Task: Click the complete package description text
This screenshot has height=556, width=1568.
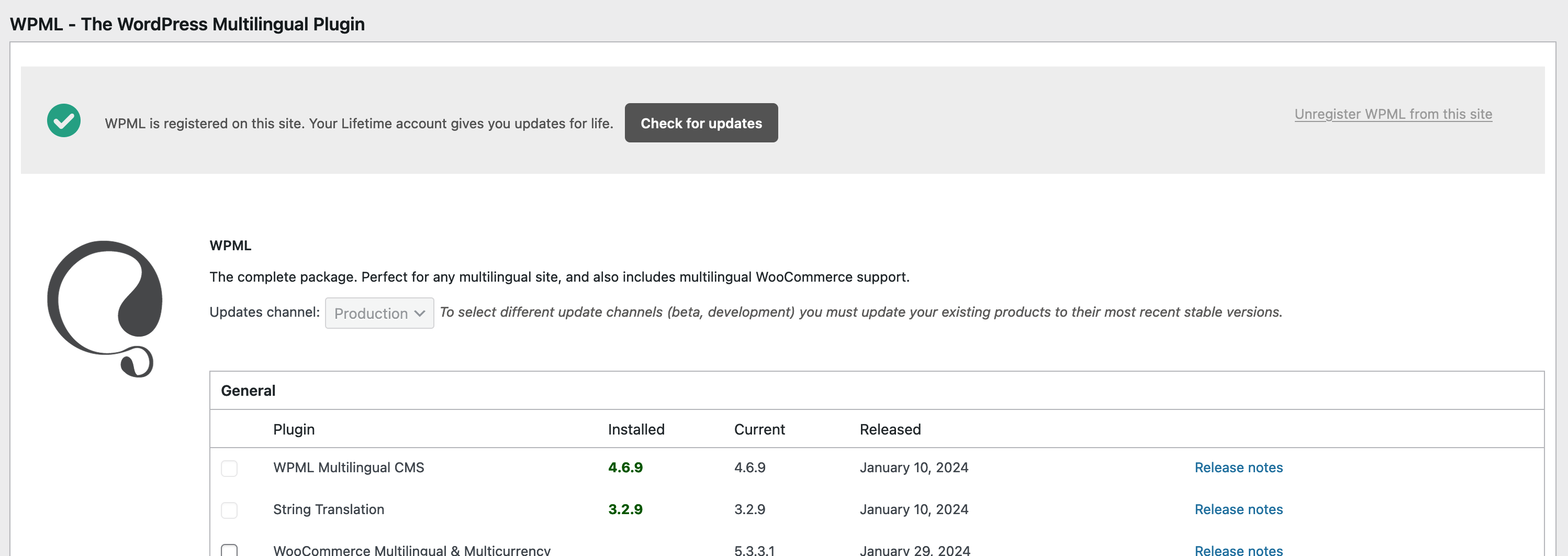Action: 559,277
